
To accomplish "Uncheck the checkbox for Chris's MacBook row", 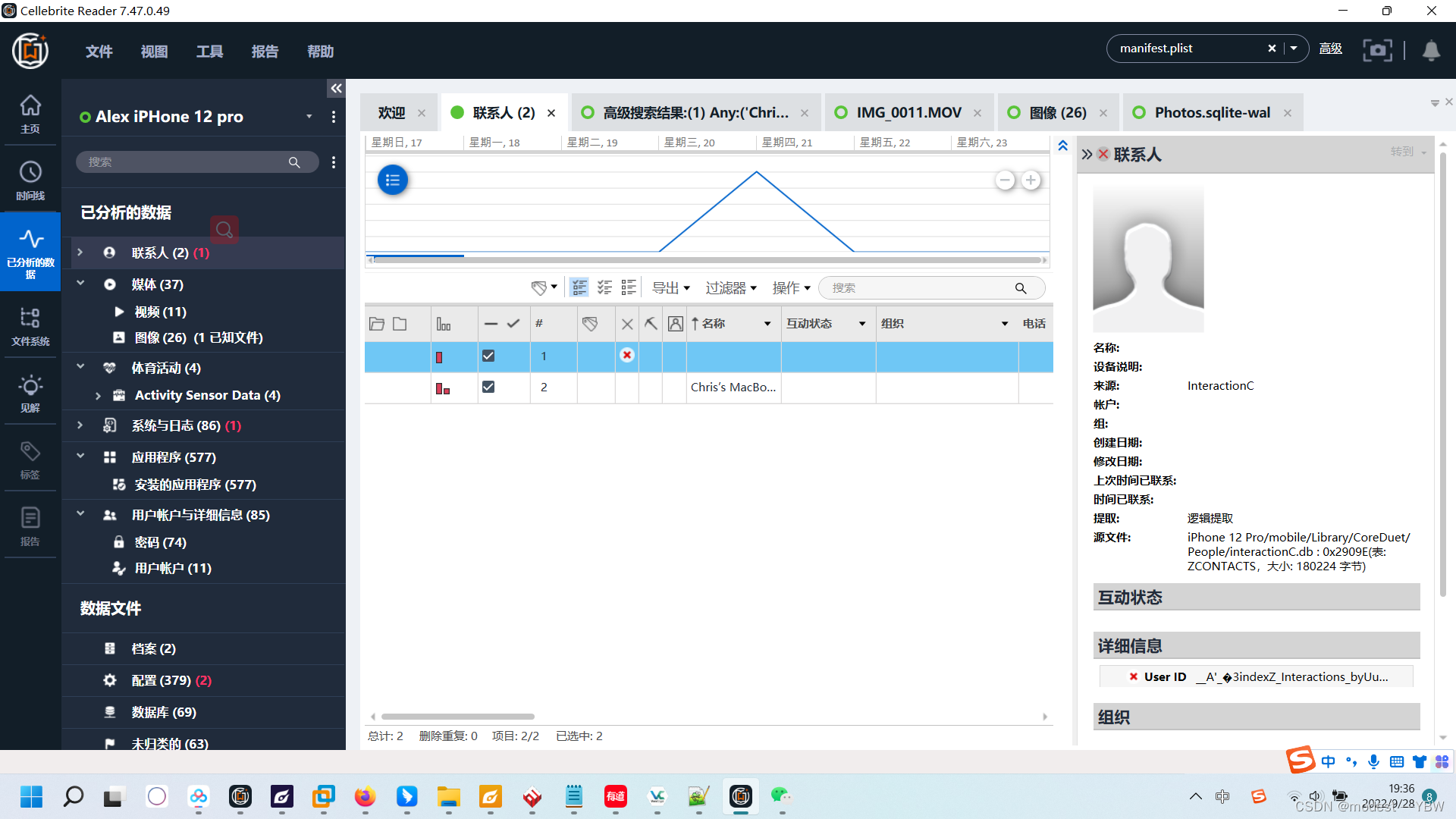I will tap(488, 387).
